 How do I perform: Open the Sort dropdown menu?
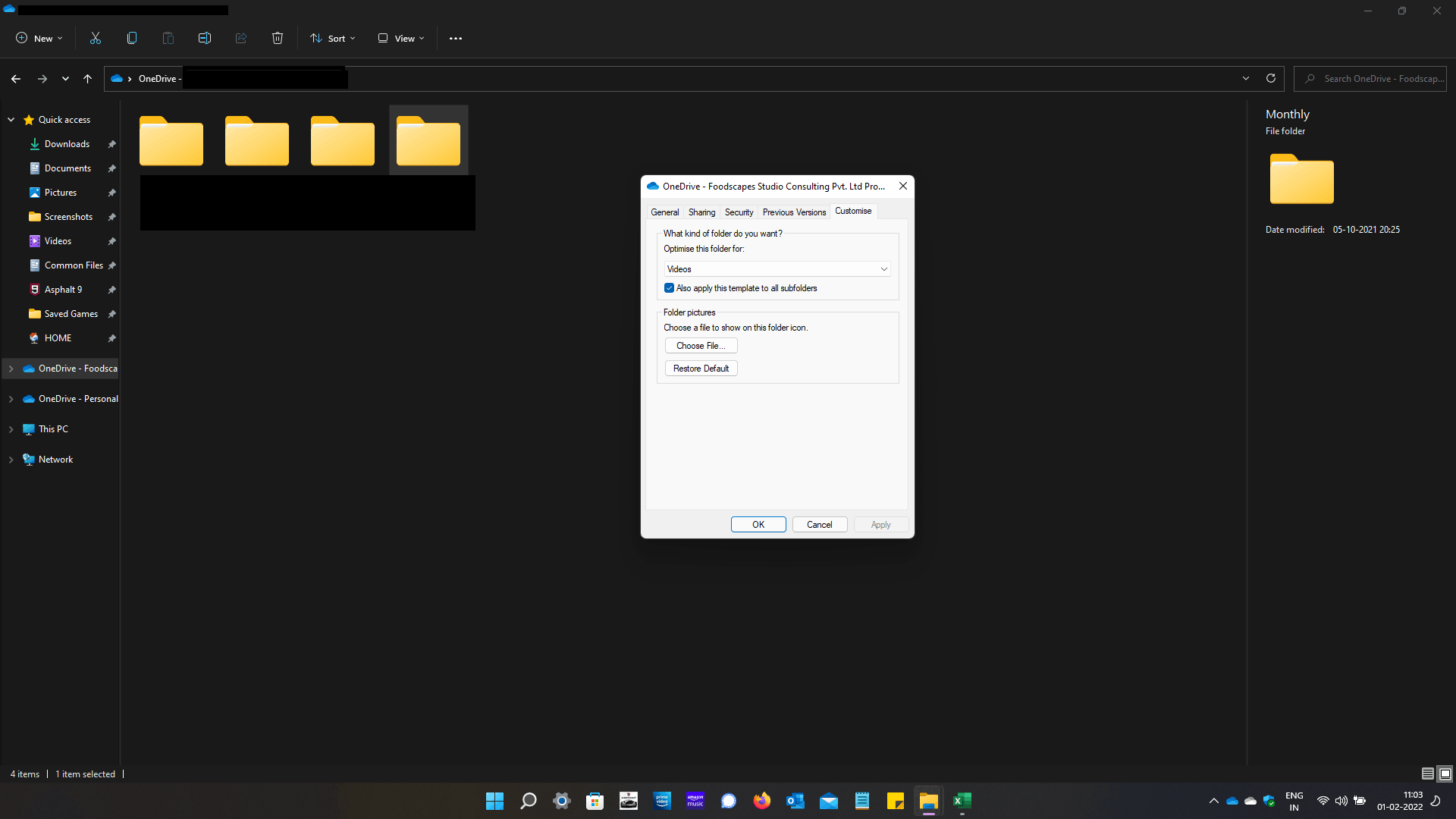coord(332,38)
